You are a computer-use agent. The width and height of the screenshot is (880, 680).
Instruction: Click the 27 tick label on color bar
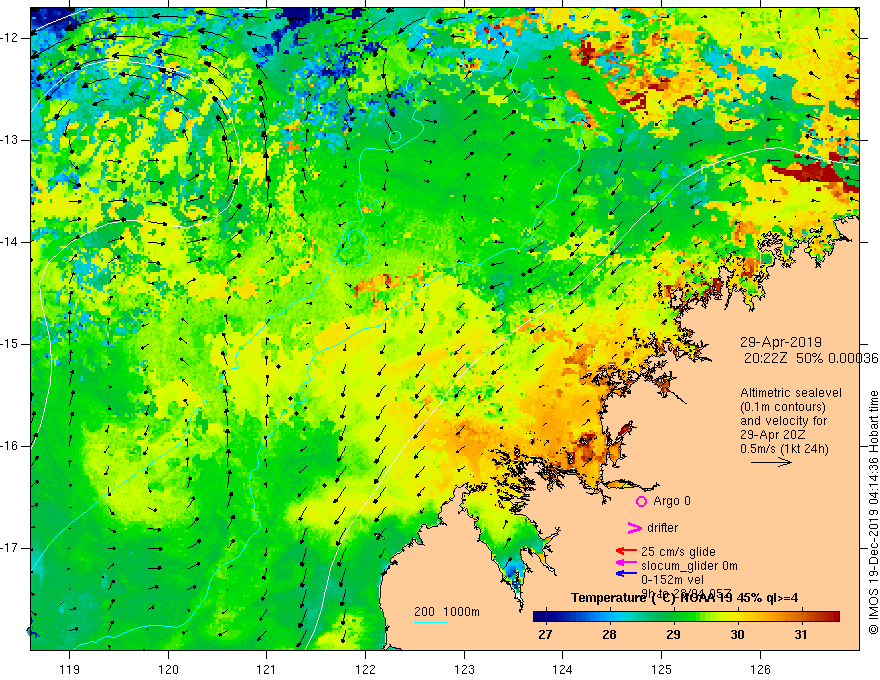[545, 635]
